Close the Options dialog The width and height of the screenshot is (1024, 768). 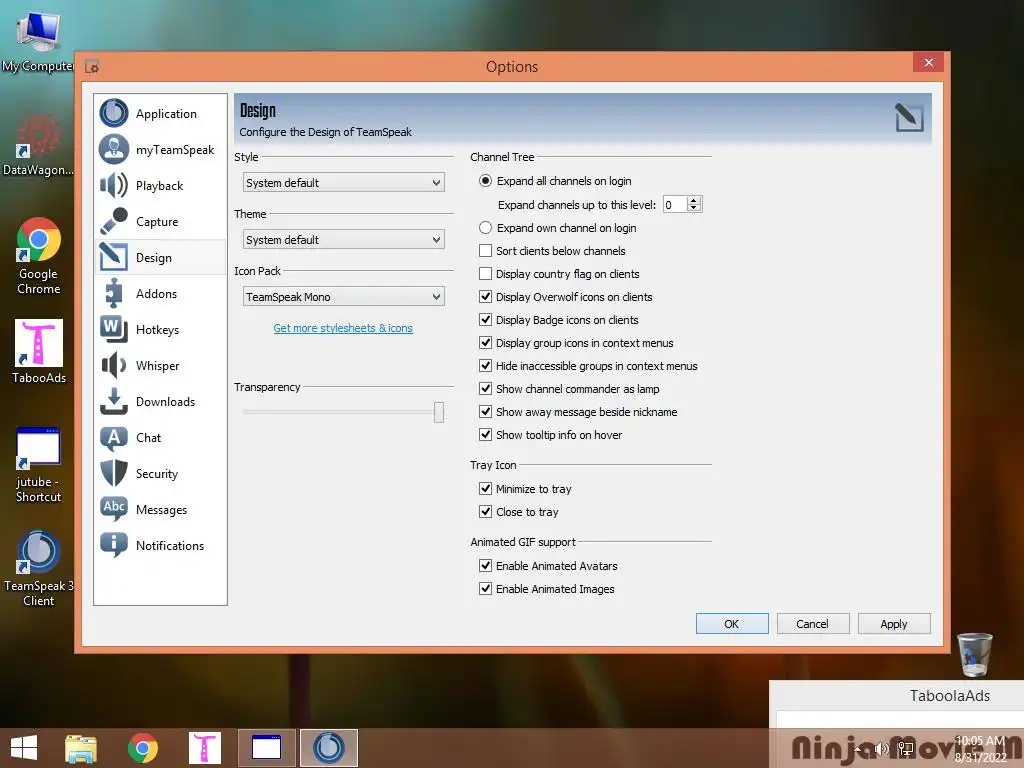(929, 63)
